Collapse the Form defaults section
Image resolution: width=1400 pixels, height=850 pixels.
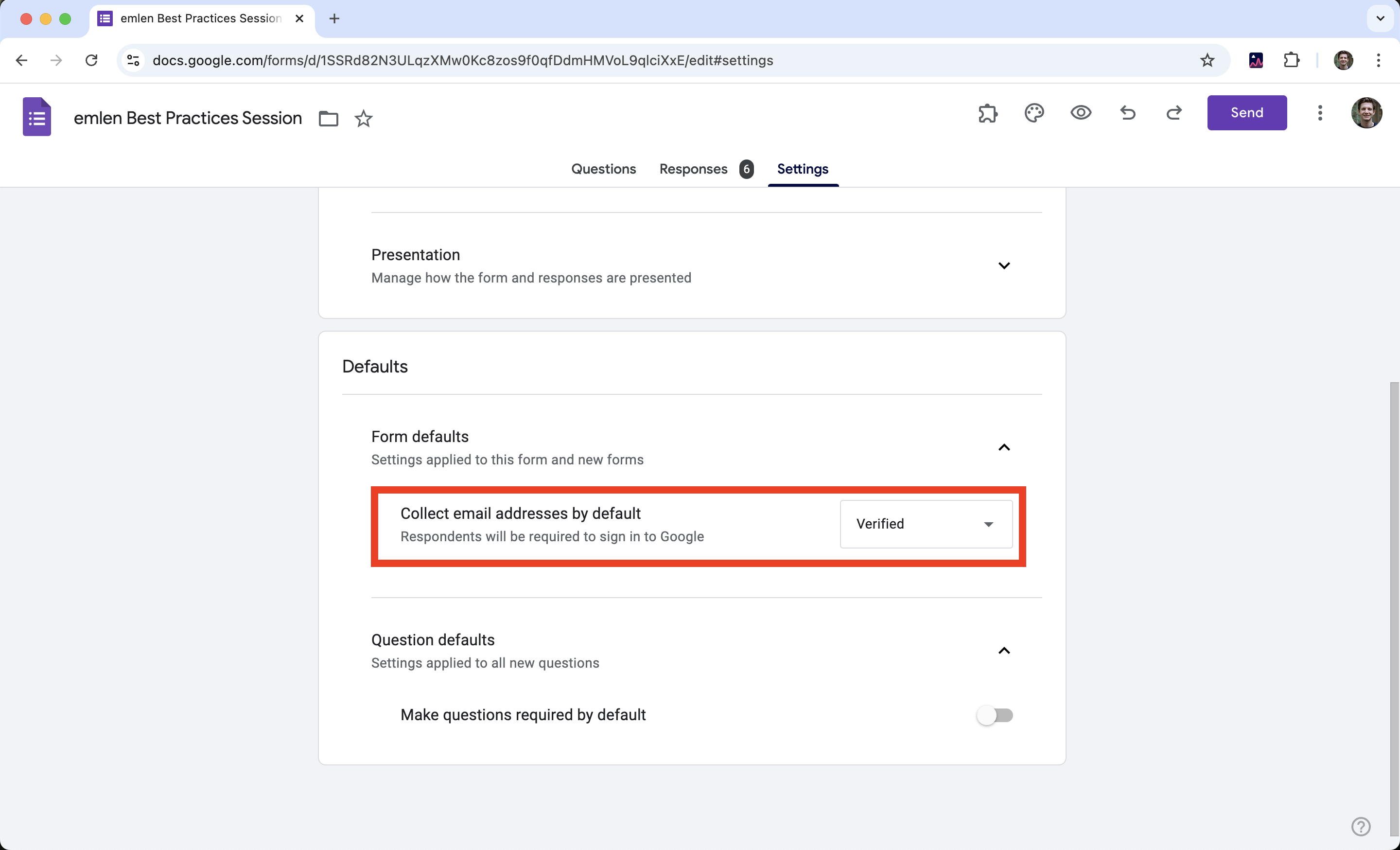pos(1004,448)
